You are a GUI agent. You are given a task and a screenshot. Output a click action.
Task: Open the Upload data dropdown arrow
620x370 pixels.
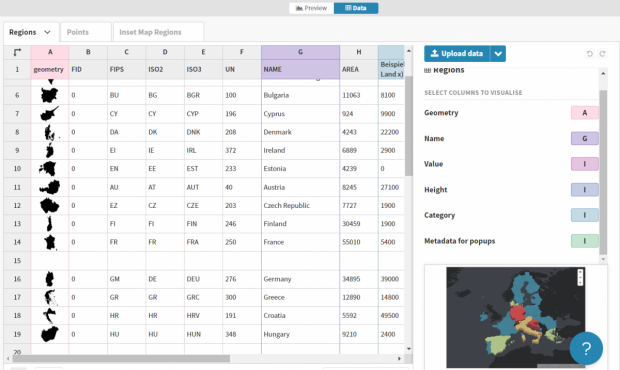click(498, 53)
